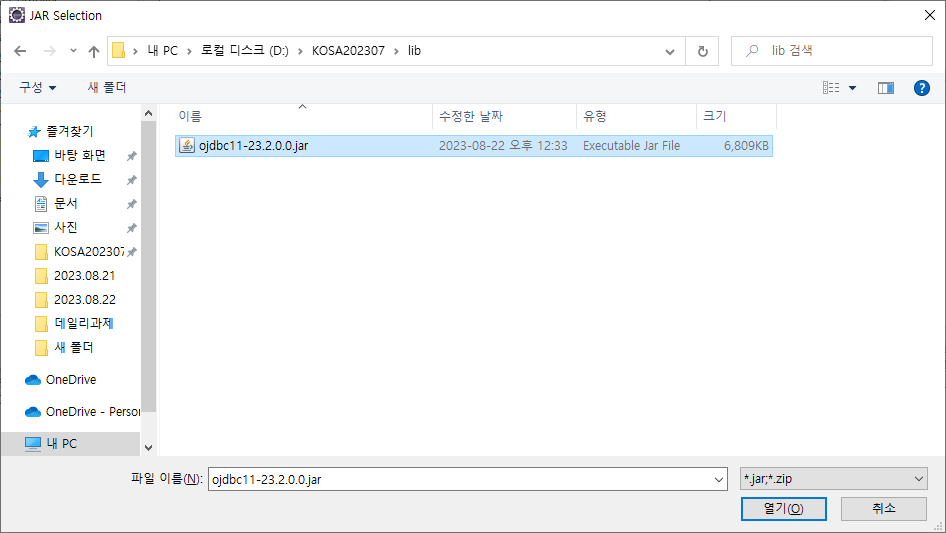Open 데일리과제 folder in sidebar

click(x=84, y=323)
